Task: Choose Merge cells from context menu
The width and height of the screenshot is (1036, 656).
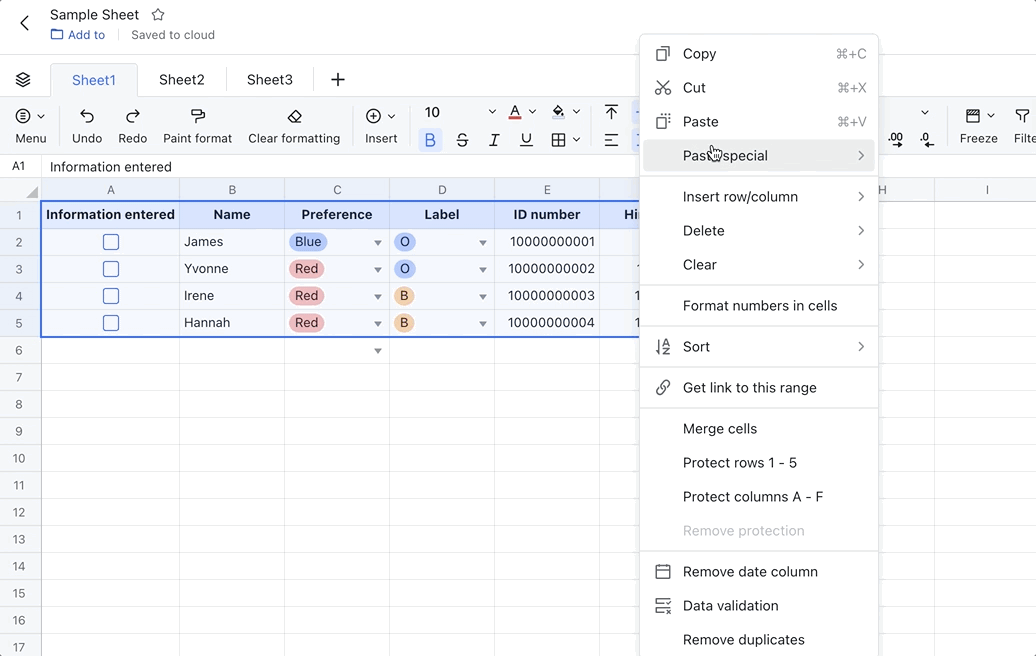Action: click(720, 429)
